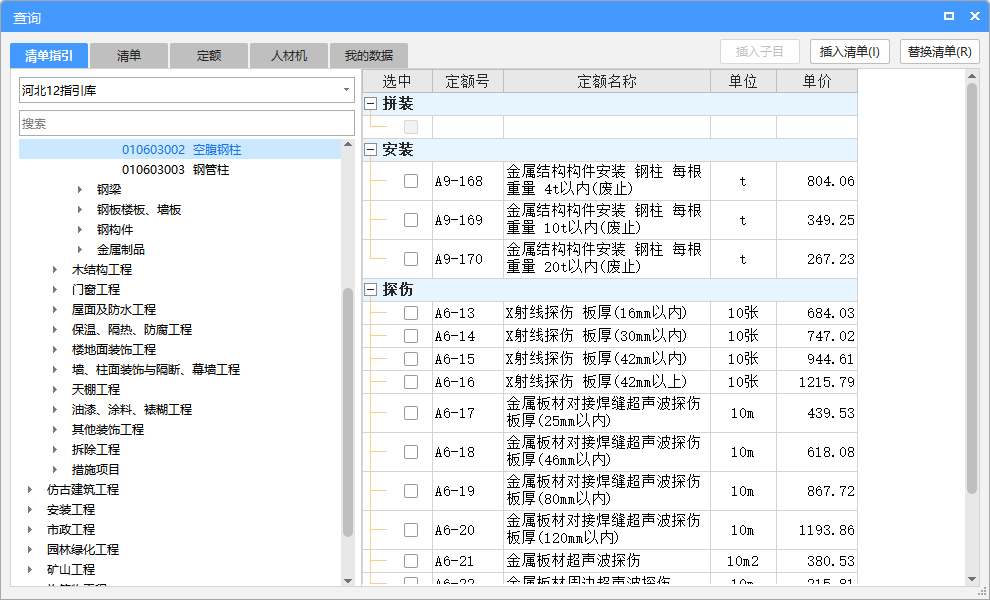Viewport: 990px width, 600px height.
Task: Check the box for A6-14
Action: 411,336
